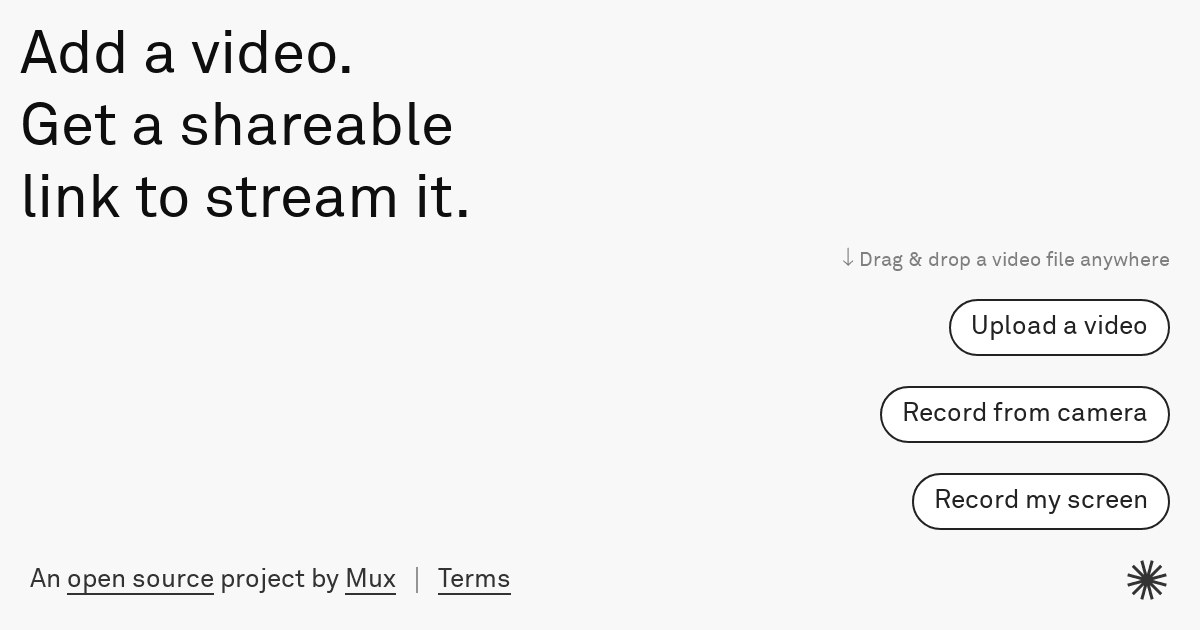Open the open source link
This screenshot has width=1200, height=630.
[x=140, y=579]
